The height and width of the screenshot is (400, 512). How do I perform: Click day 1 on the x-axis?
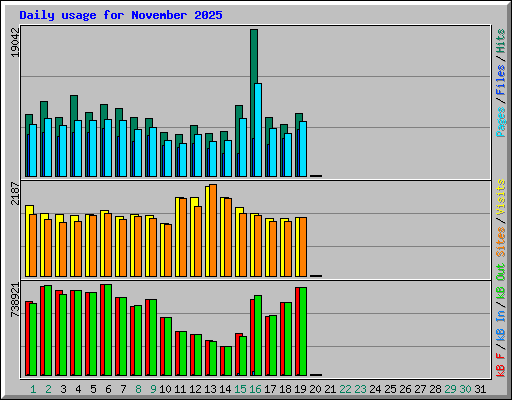click(33, 389)
